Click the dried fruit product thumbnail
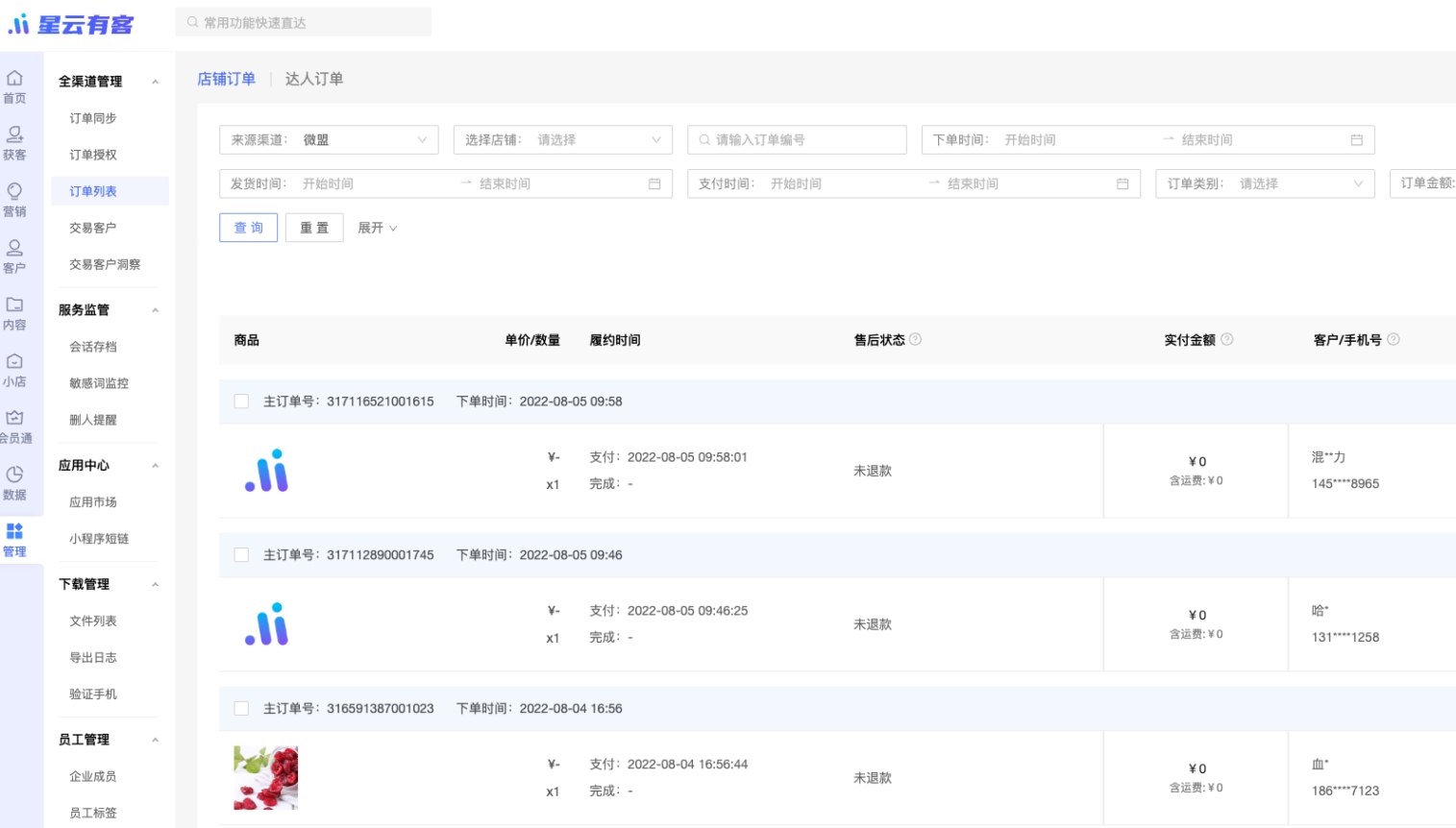1456x828 pixels. pos(266,778)
